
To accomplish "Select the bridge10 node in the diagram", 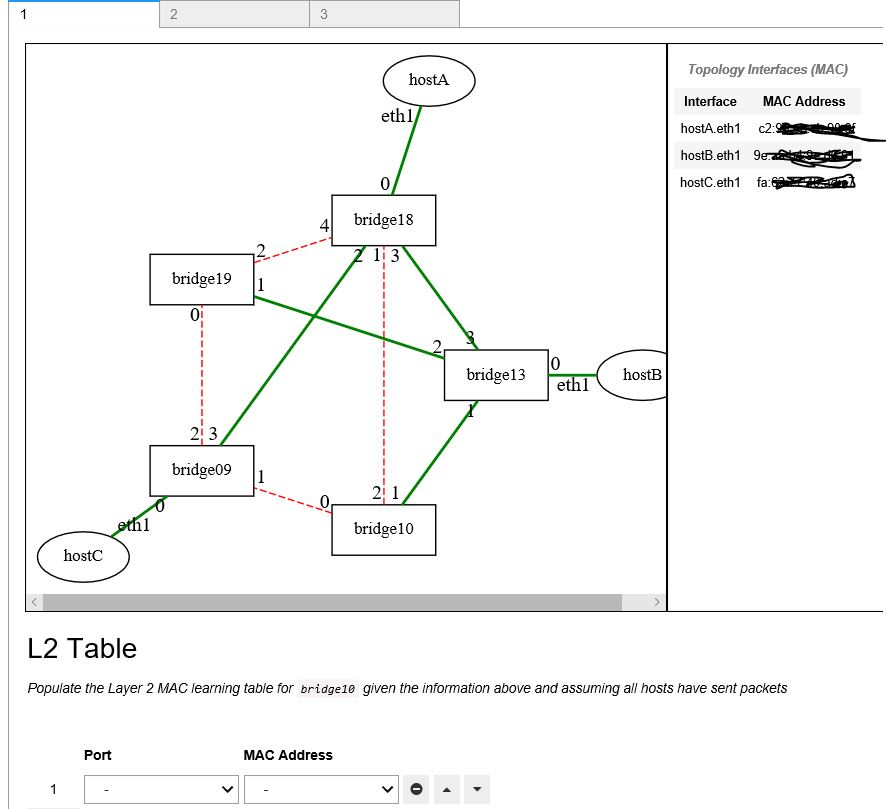I will (383, 529).
